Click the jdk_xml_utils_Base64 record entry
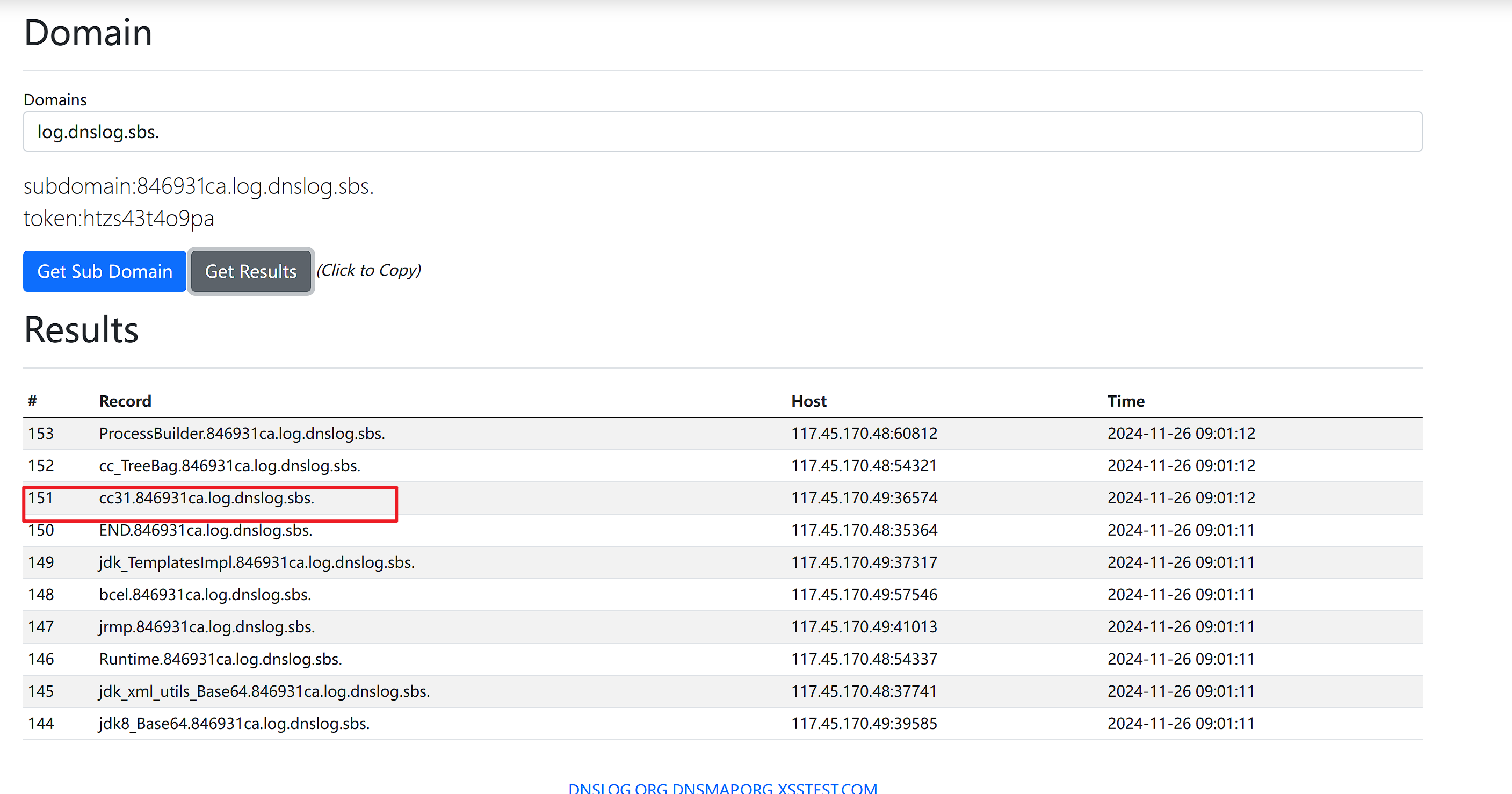 point(264,691)
